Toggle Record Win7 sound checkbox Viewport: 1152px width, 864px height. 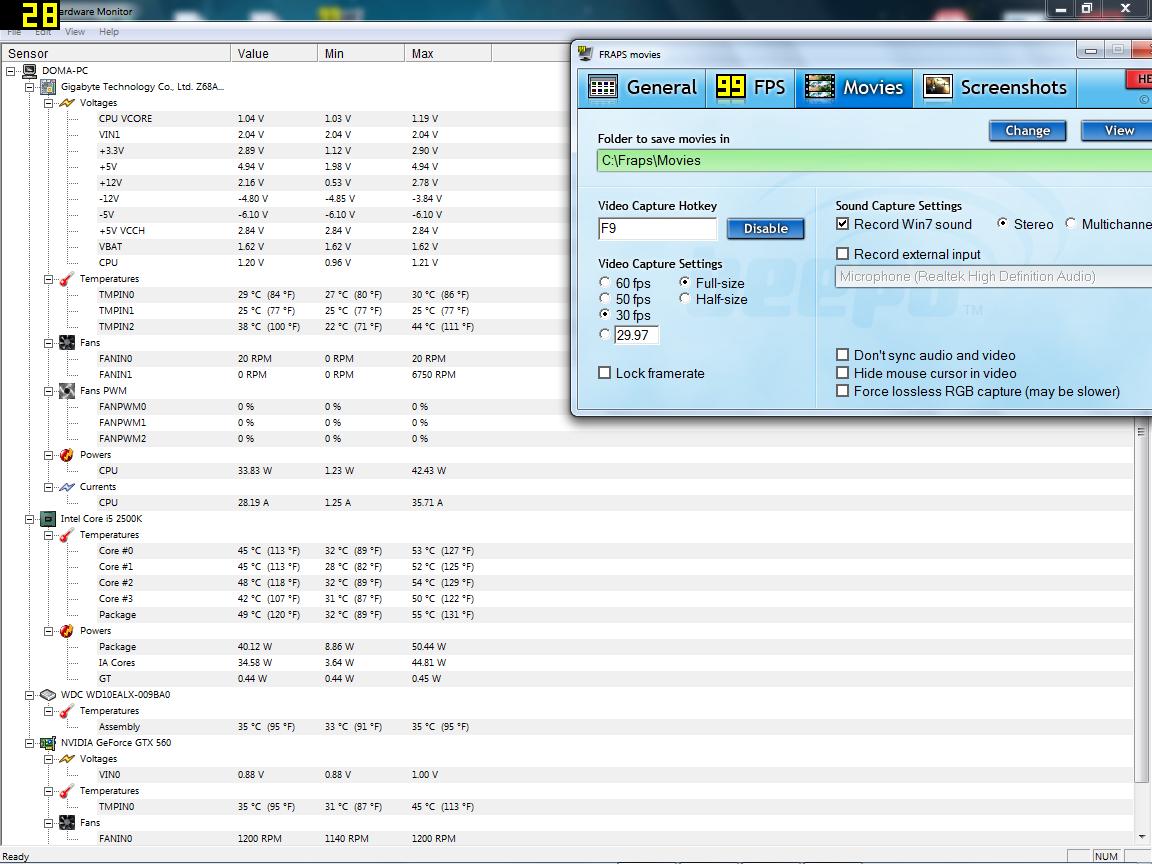point(843,224)
